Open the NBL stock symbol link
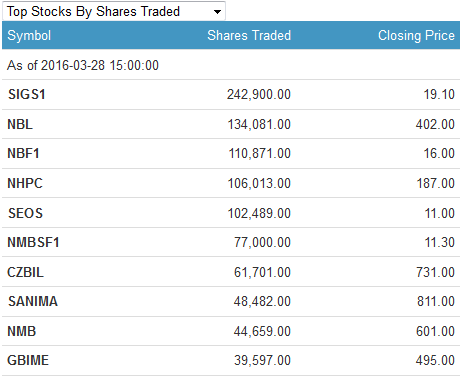463x377 pixels. [x=20, y=124]
